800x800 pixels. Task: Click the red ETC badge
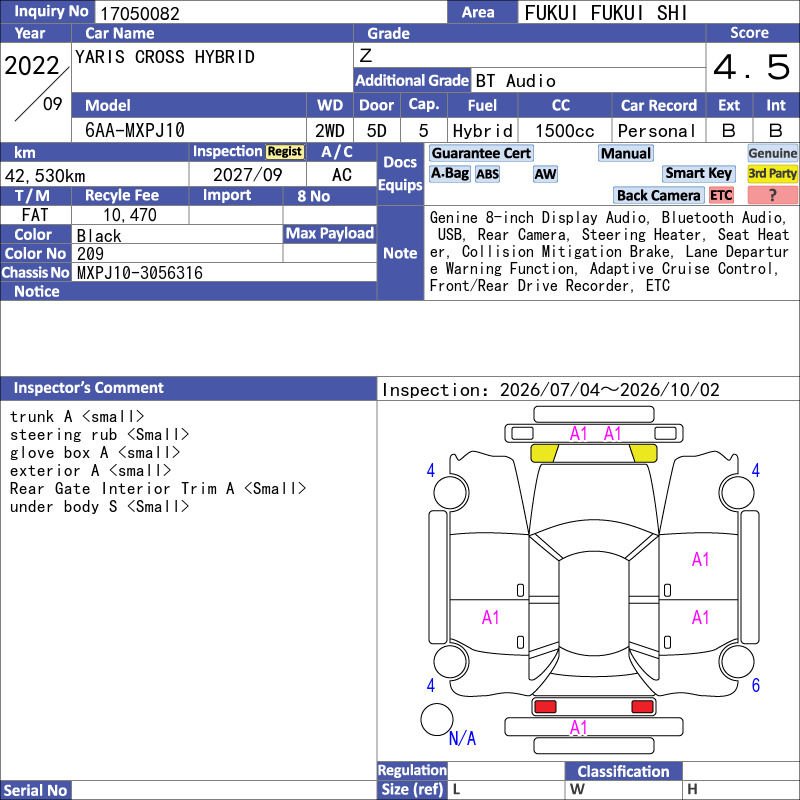721,195
